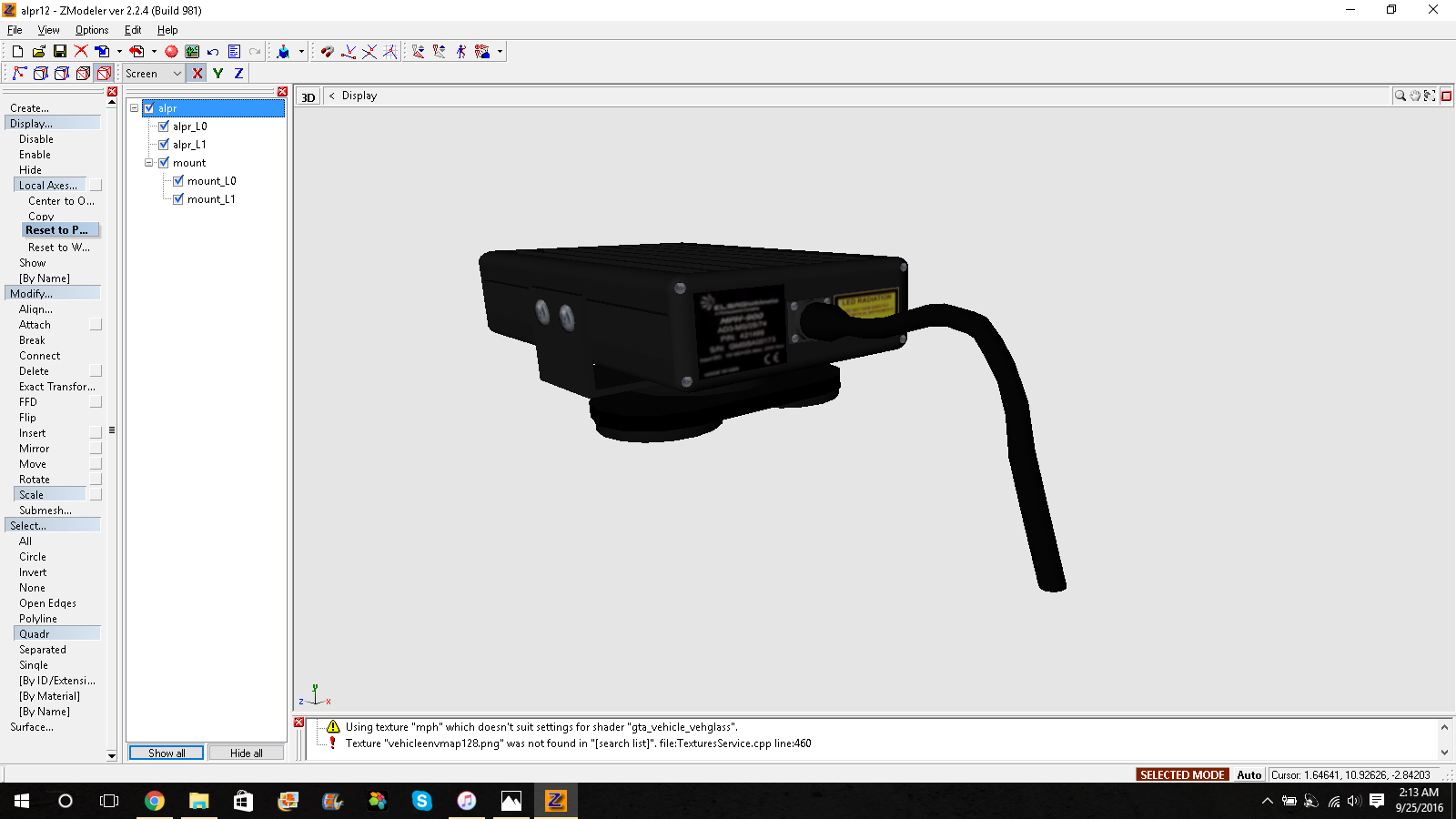Click the magnet snapping tool icon

(327, 52)
